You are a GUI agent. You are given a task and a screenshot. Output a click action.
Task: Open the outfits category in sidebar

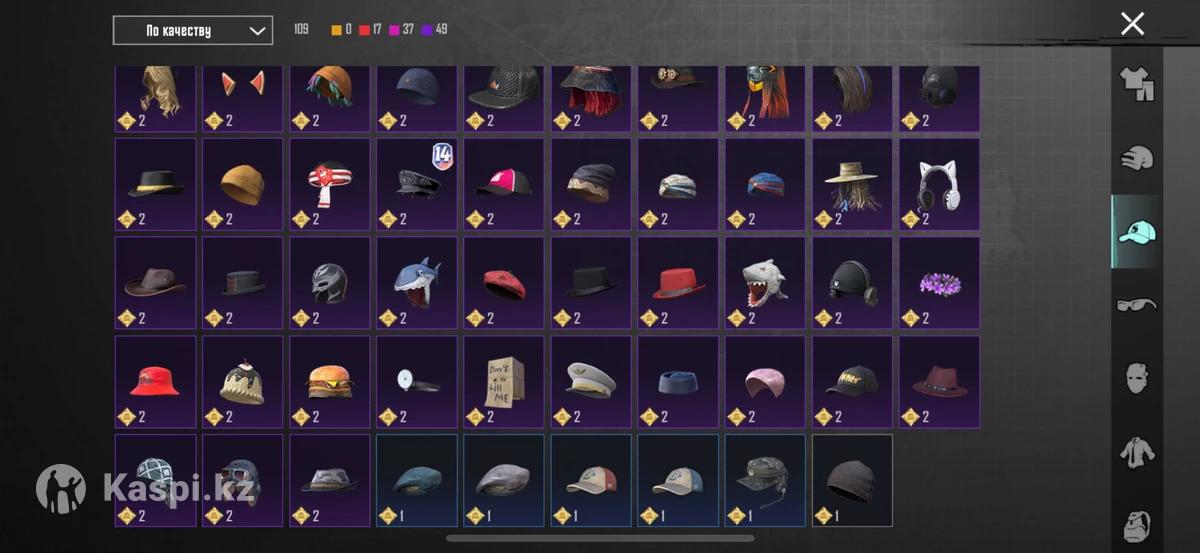pos(1136,84)
